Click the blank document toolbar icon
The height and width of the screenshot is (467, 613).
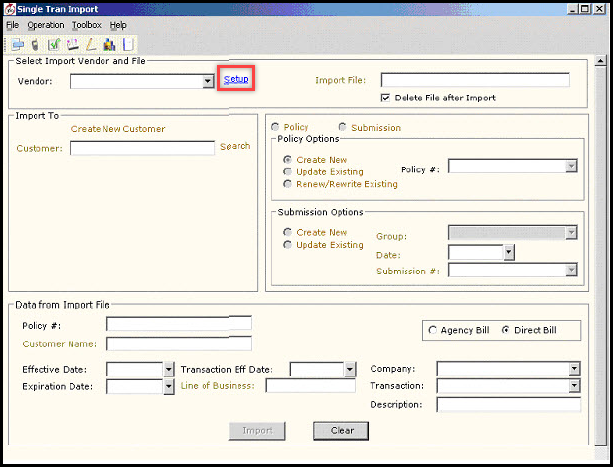[127, 44]
